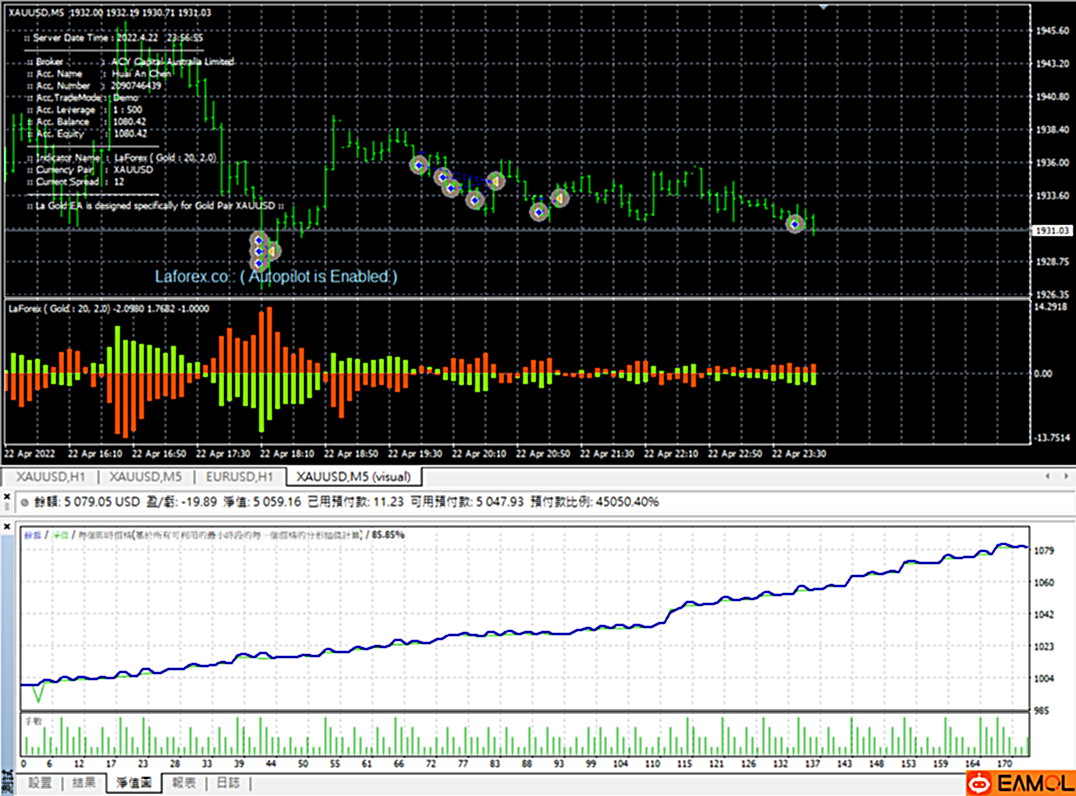Click the 已用預付款 11.23 status value
Image resolution: width=1076 pixels, height=796 pixels.
coord(355,502)
